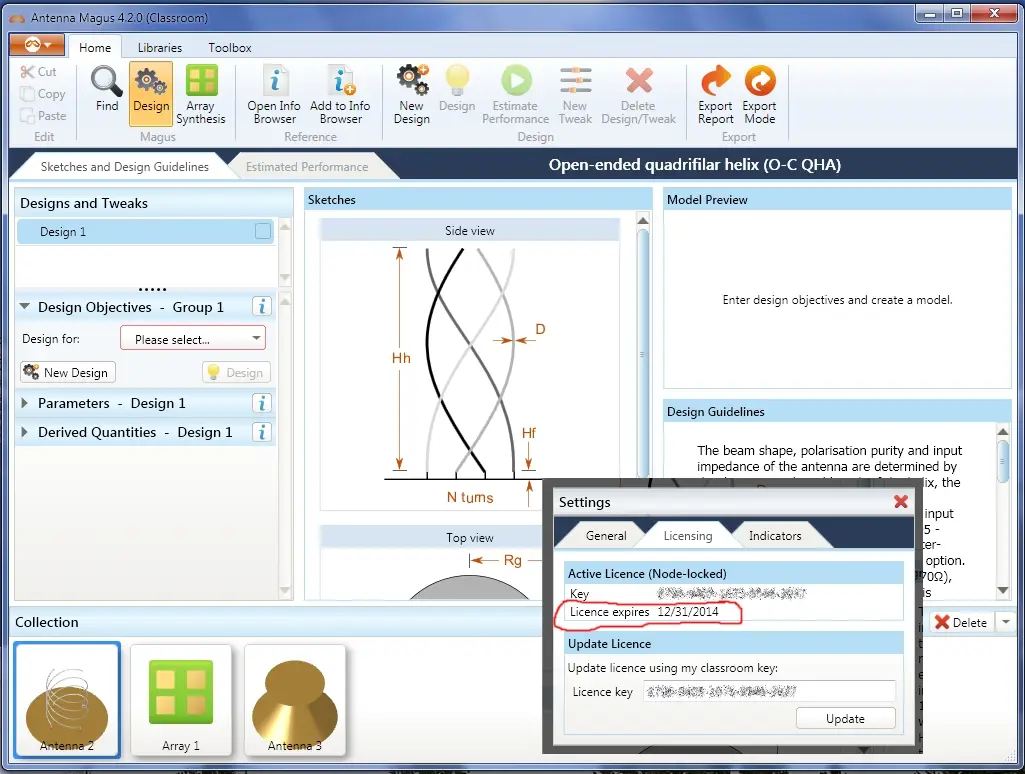Viewport: 1025px width, 774px height.
Task: Select the Design 1 row
Action: [x=144, y=231]
